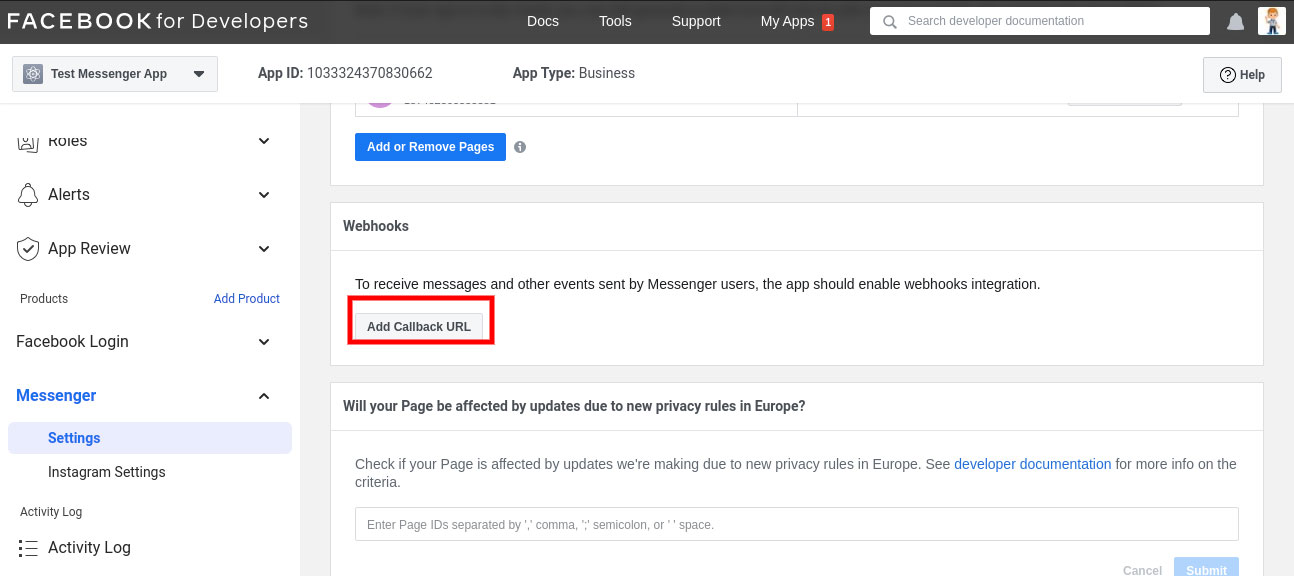Click info icon beside Add or Remove Pages
1294x576 pixels.
[x=520, y=147]
